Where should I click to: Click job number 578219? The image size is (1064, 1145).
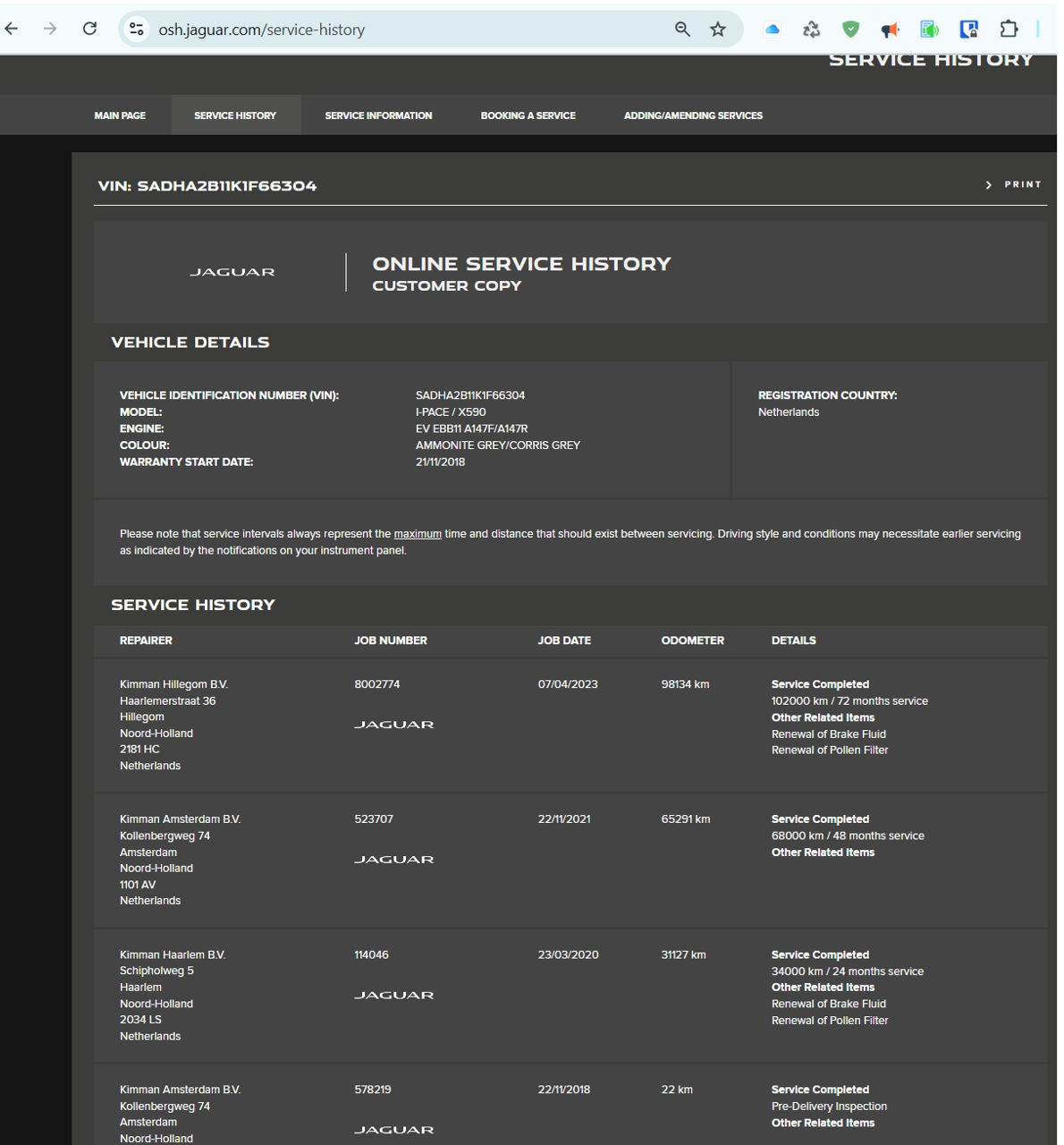[373, 1090]
